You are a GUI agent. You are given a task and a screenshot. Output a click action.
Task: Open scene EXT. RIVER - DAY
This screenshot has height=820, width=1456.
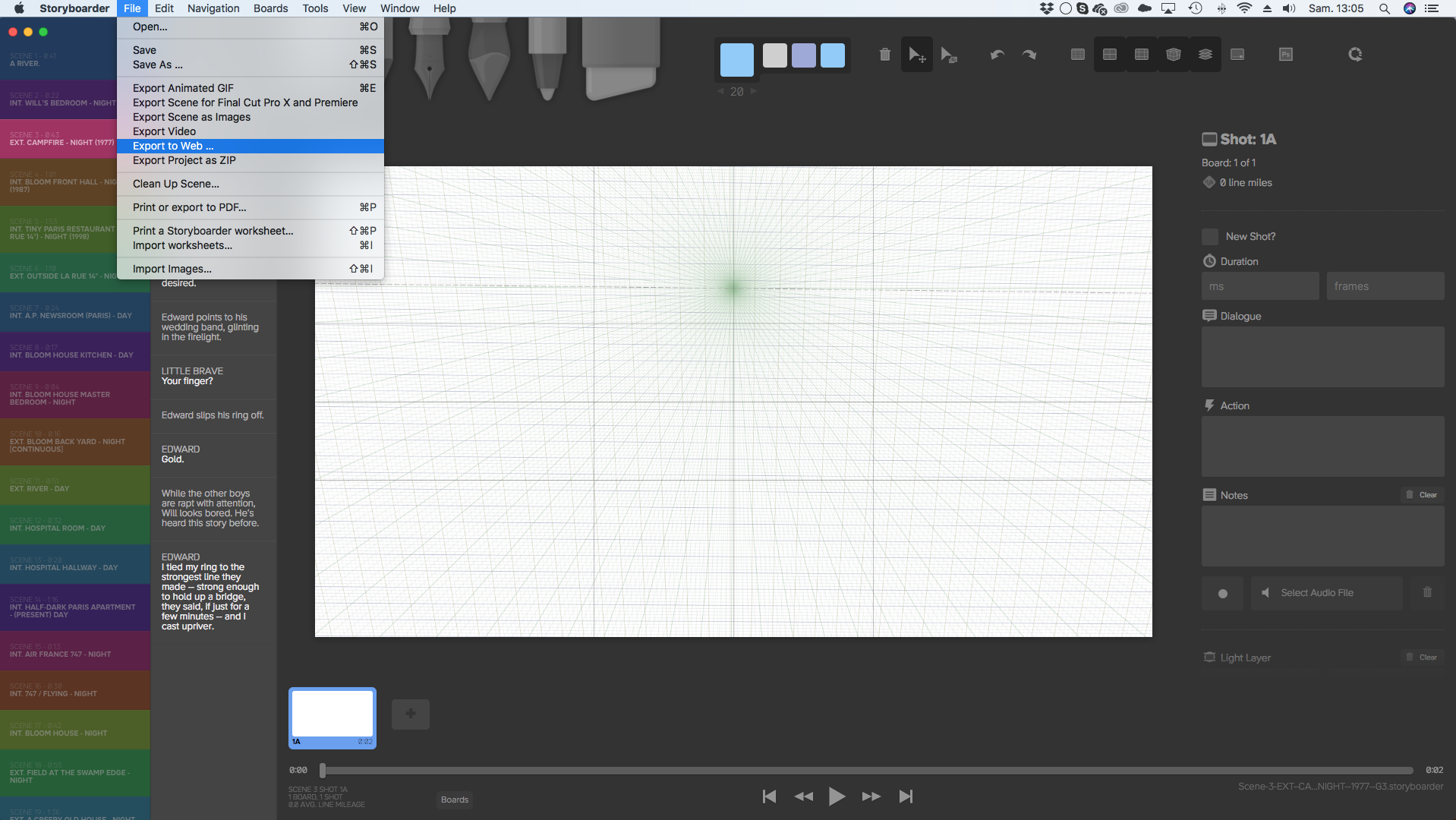75,485
